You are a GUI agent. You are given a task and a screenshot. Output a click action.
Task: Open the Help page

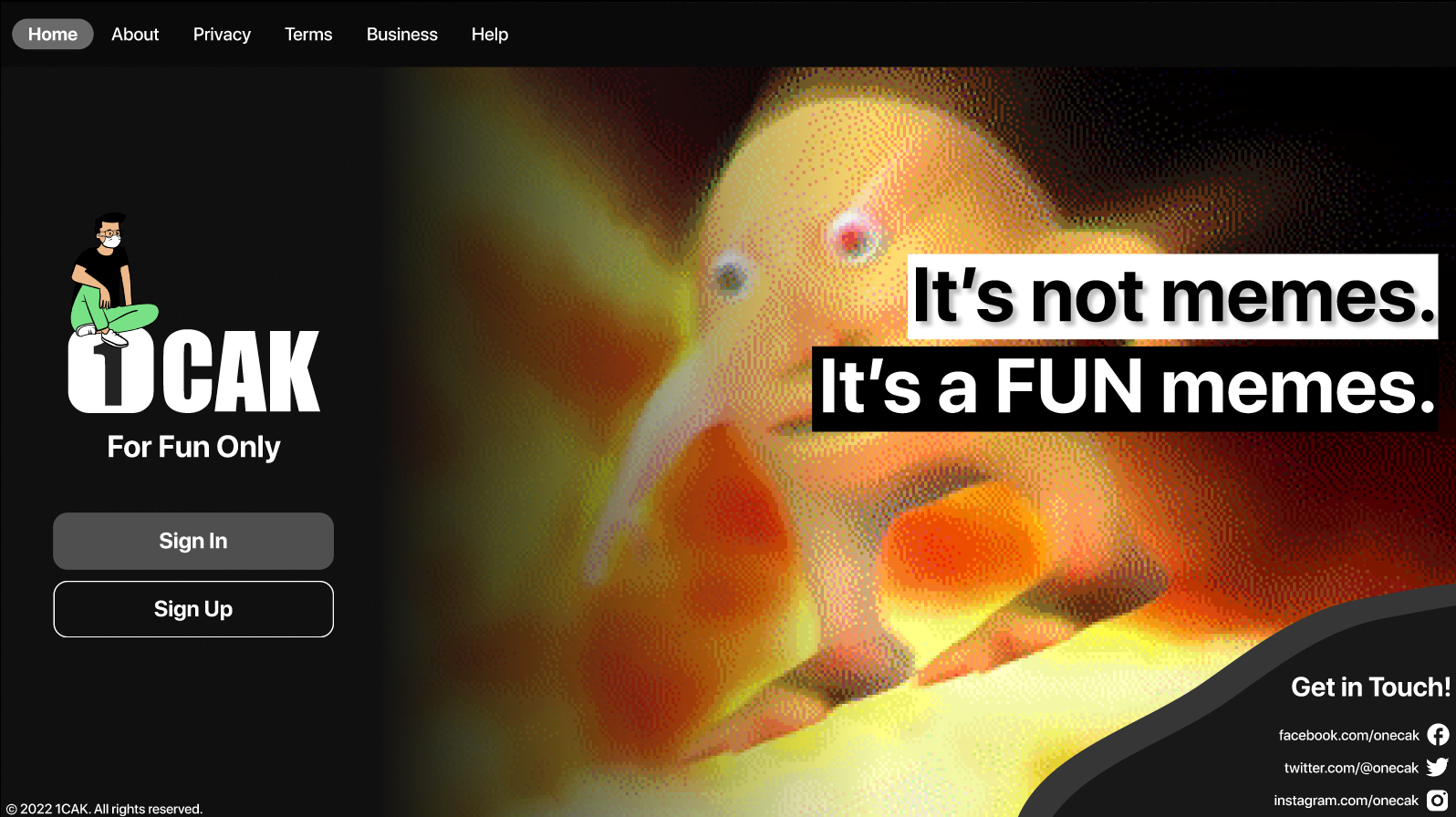click(490, 34)
